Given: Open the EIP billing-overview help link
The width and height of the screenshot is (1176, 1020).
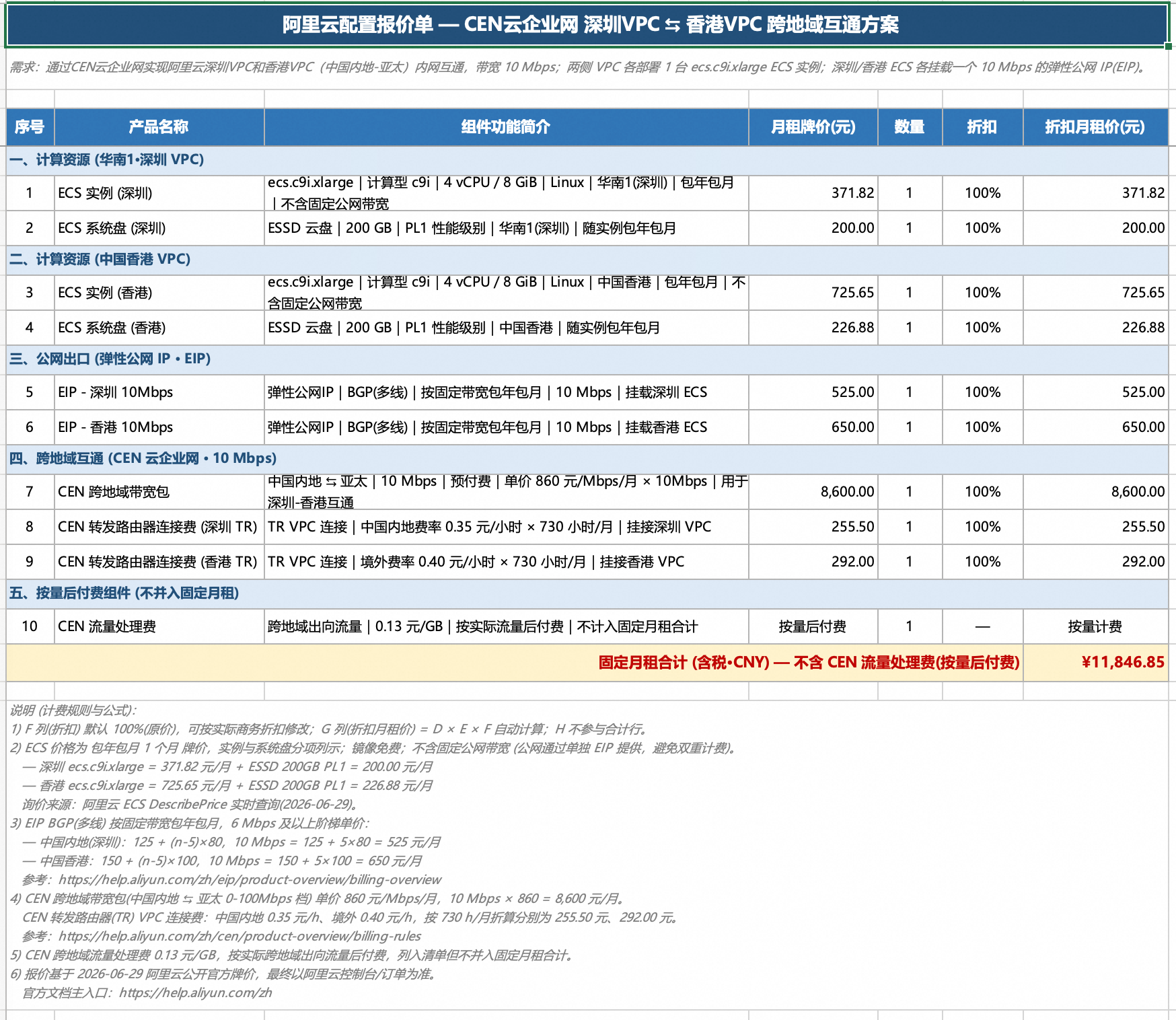Looking at the screenshot, I should (x=250, y=880).
